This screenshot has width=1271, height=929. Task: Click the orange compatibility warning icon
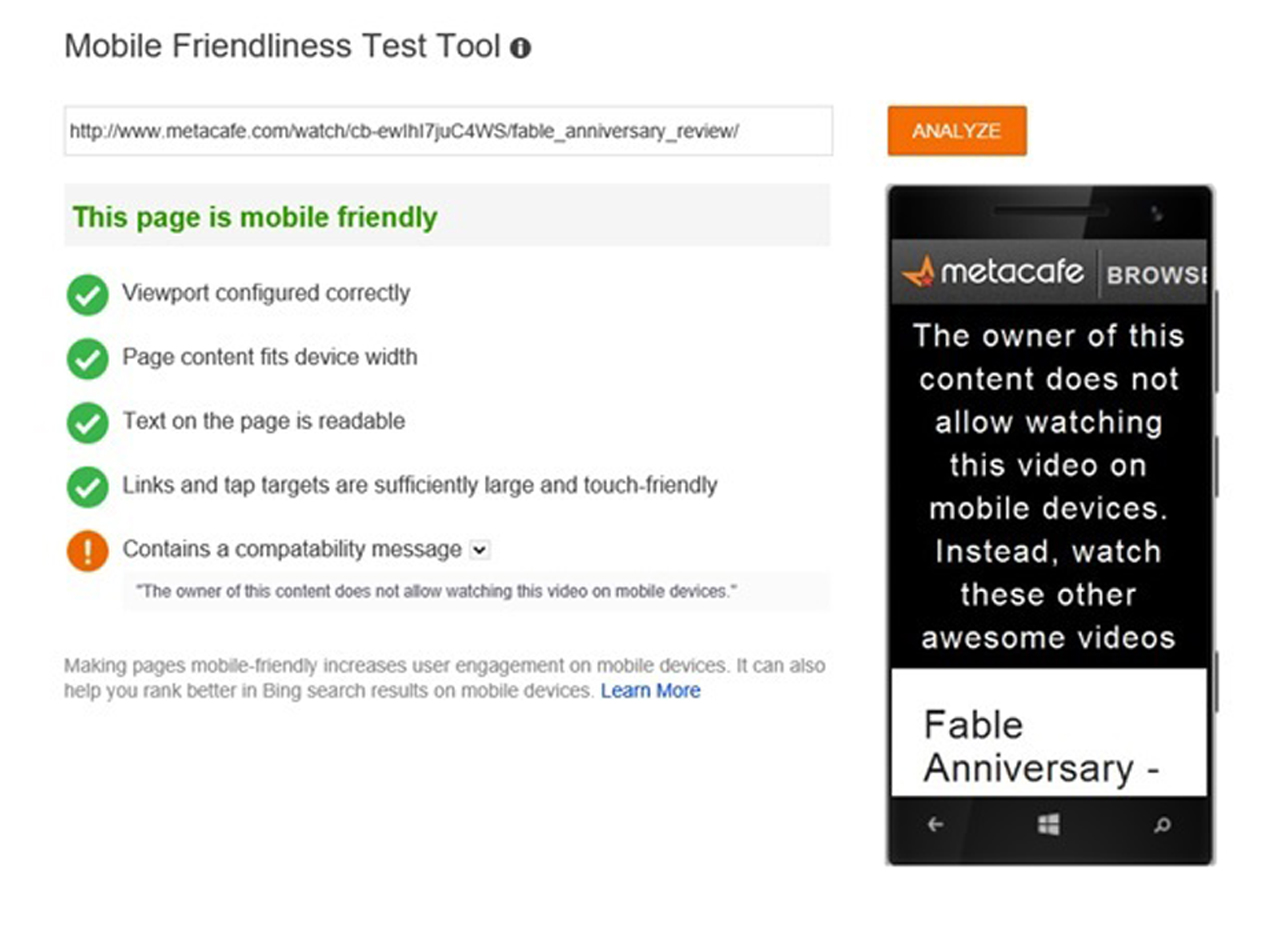click(88, 551)
